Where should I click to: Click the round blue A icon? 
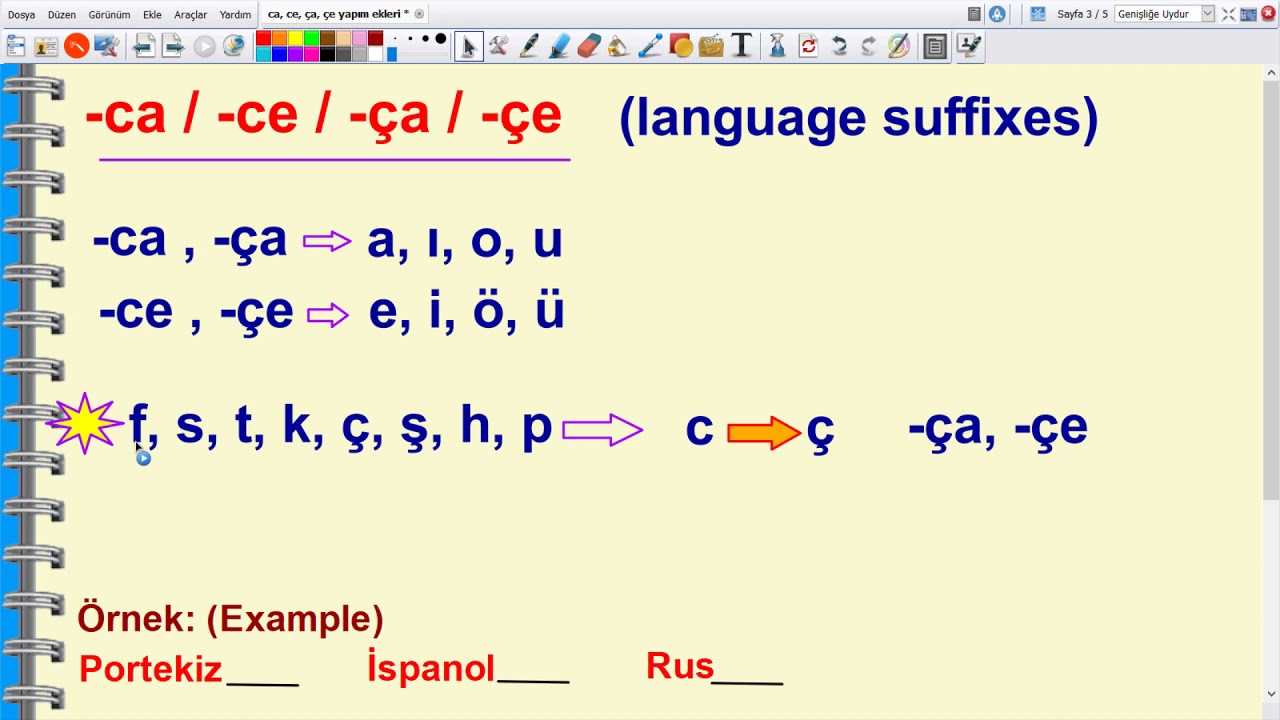(x=997, y=14)
